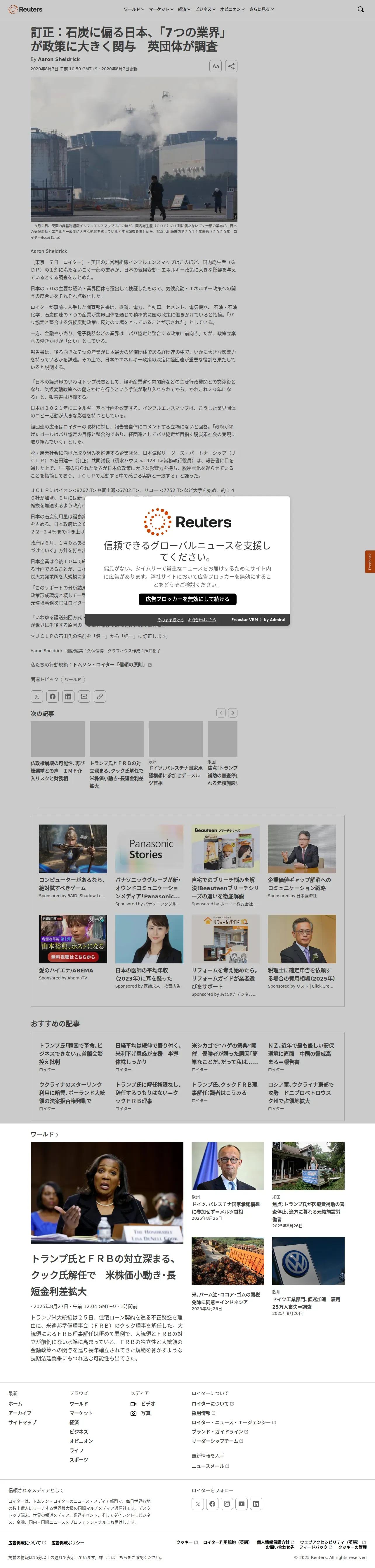Click footer アーカイブ link
The width and height of the screenshot is (375, 1568).
20,1413
